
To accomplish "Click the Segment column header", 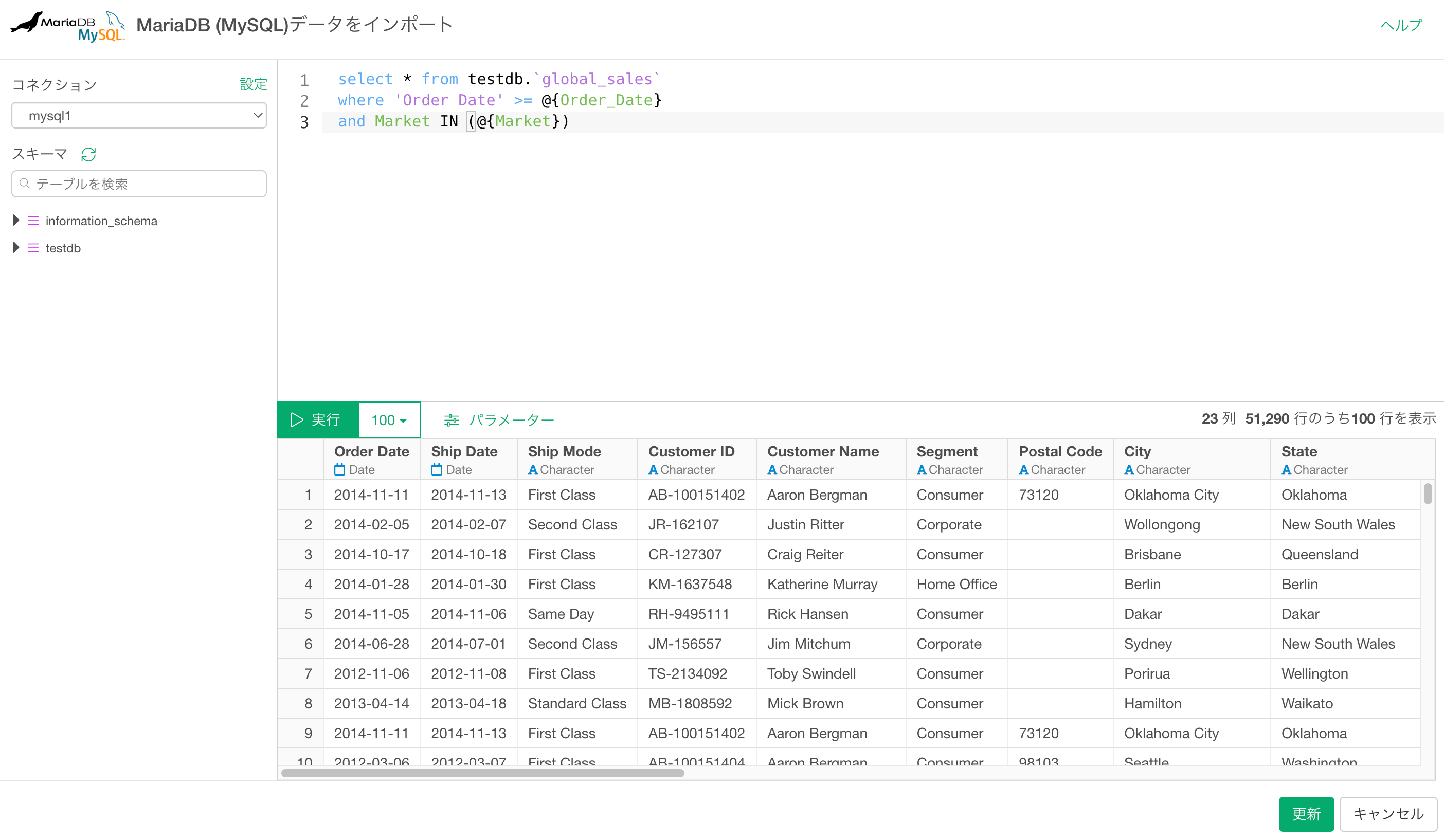I will tap(957, 459).
